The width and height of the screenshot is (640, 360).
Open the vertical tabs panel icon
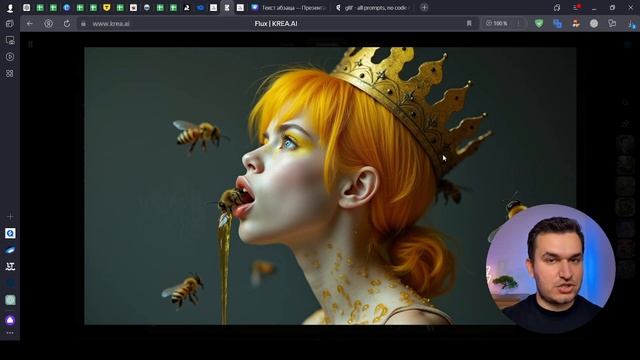click(10, 24)
